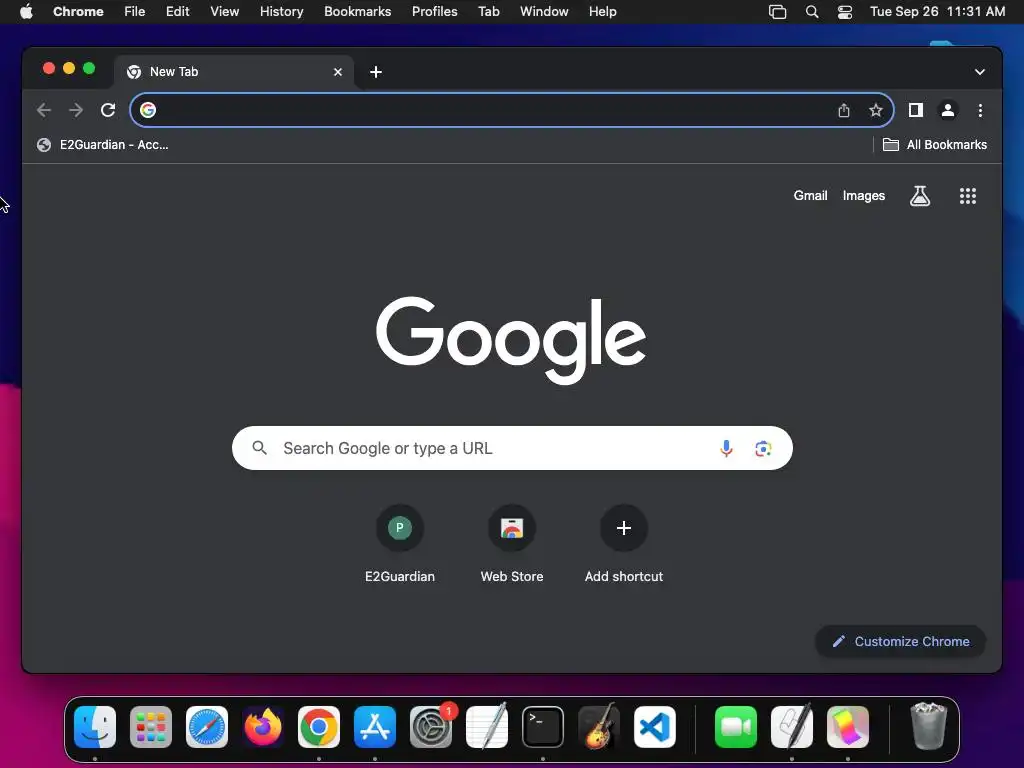Open the Profiles menu

(x=434, y=12)
